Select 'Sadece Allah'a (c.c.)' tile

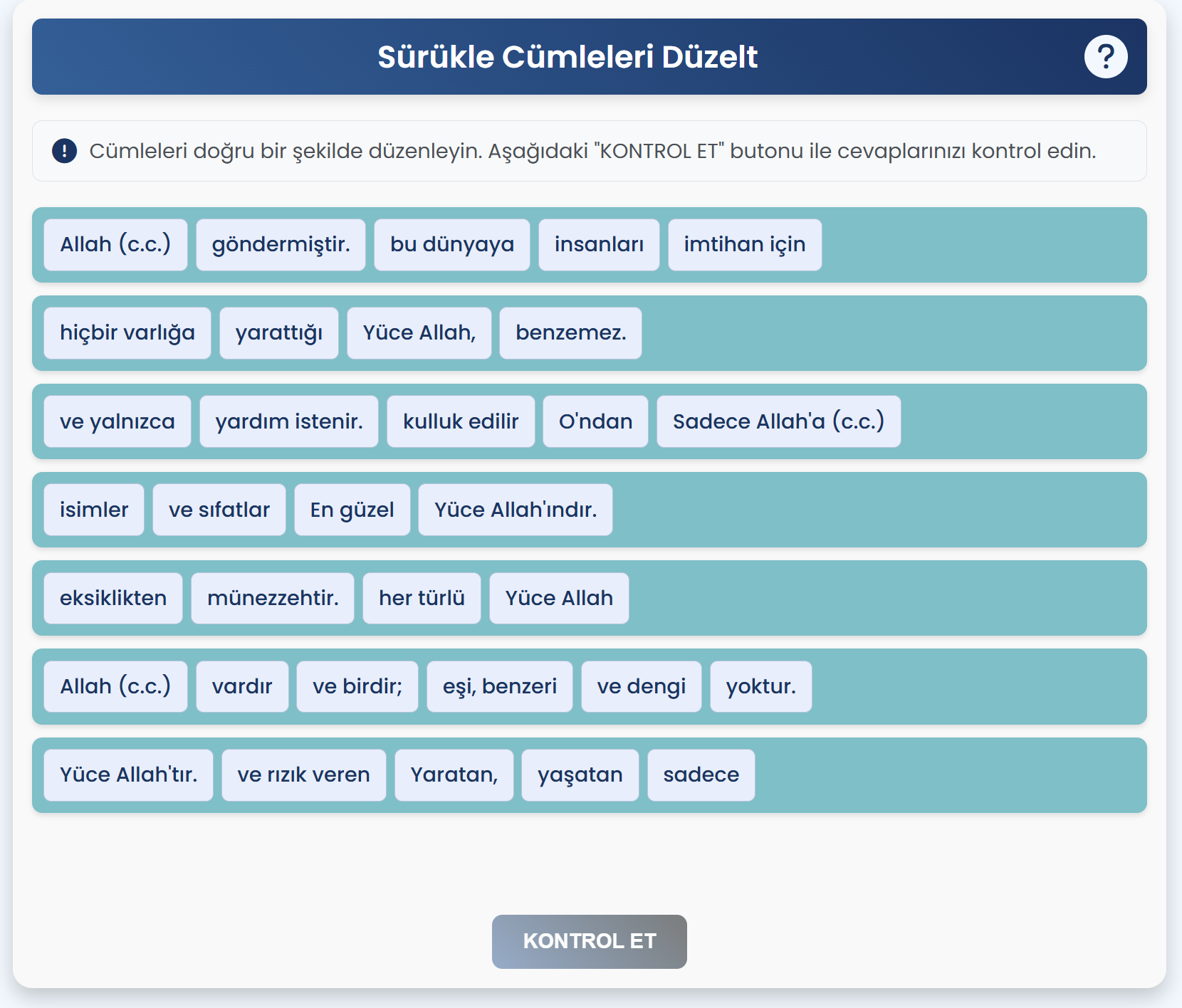778,421
